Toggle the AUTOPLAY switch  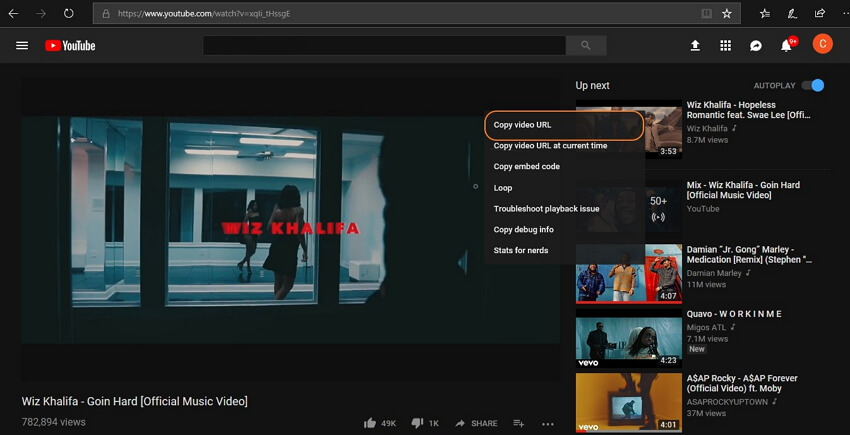click(813, 85)
